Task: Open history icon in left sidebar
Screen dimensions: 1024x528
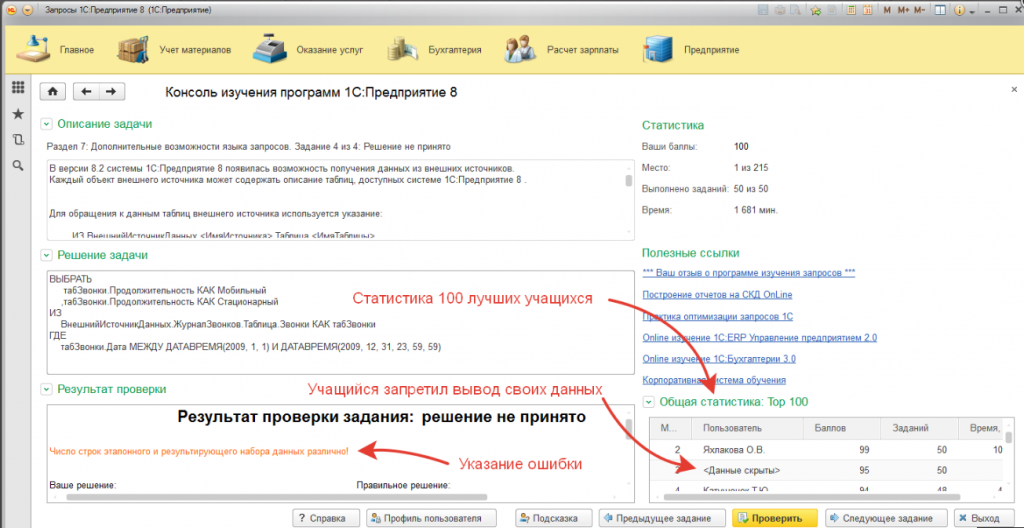Action: pyautogui.click(x=18, y=139)
